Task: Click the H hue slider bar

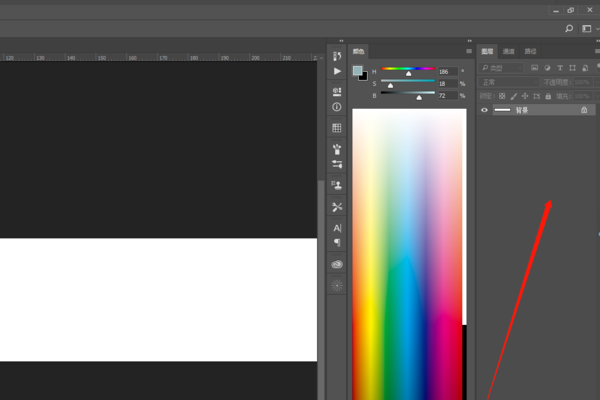Action: [408, 69]
